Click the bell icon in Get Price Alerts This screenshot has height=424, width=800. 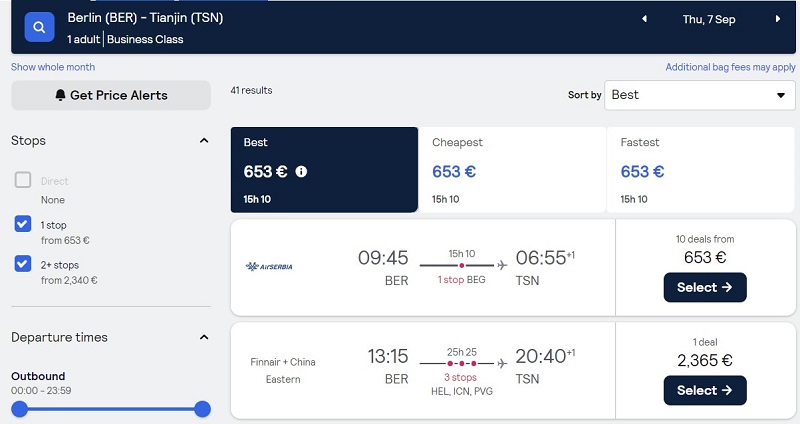click(x=60, y=95)
